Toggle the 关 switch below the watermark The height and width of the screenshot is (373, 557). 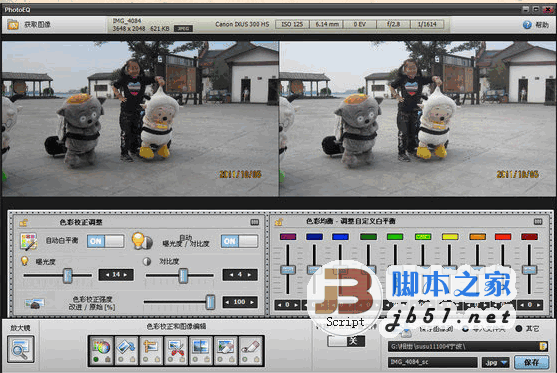pyautogui.click(x=346, y=341)
